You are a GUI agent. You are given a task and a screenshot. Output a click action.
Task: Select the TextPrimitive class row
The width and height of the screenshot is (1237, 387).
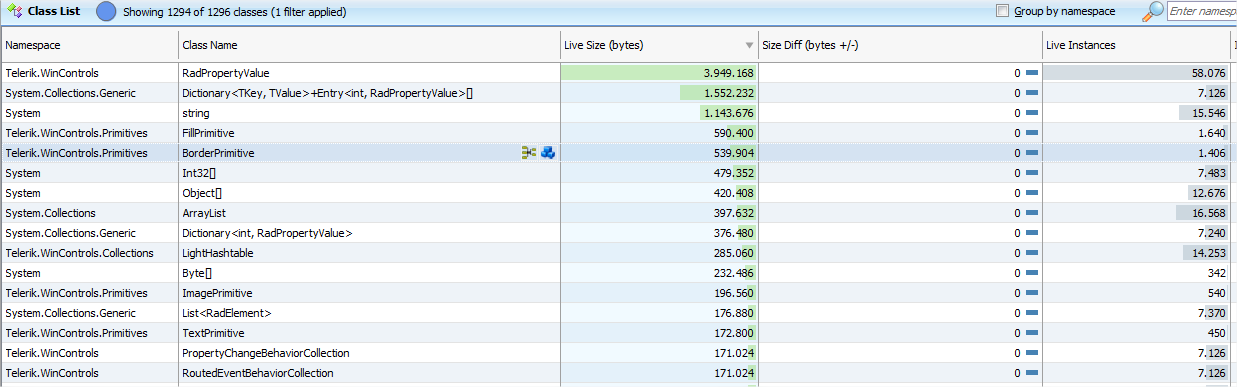[618, 333]
